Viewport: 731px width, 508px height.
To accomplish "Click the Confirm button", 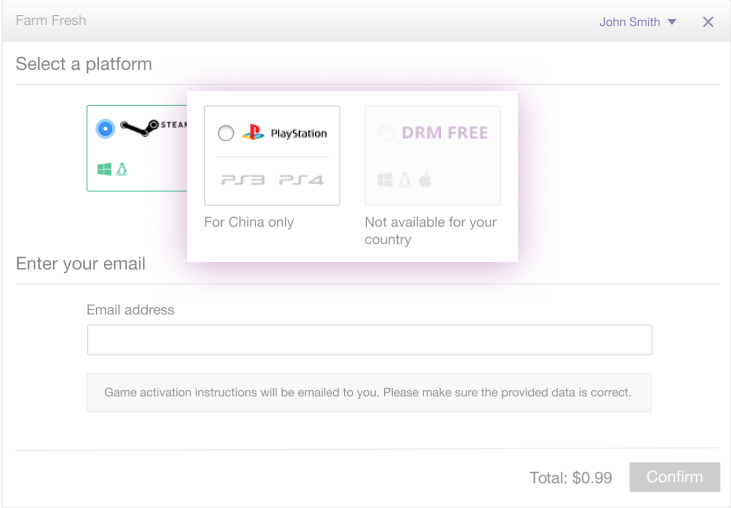I will 675,477.
